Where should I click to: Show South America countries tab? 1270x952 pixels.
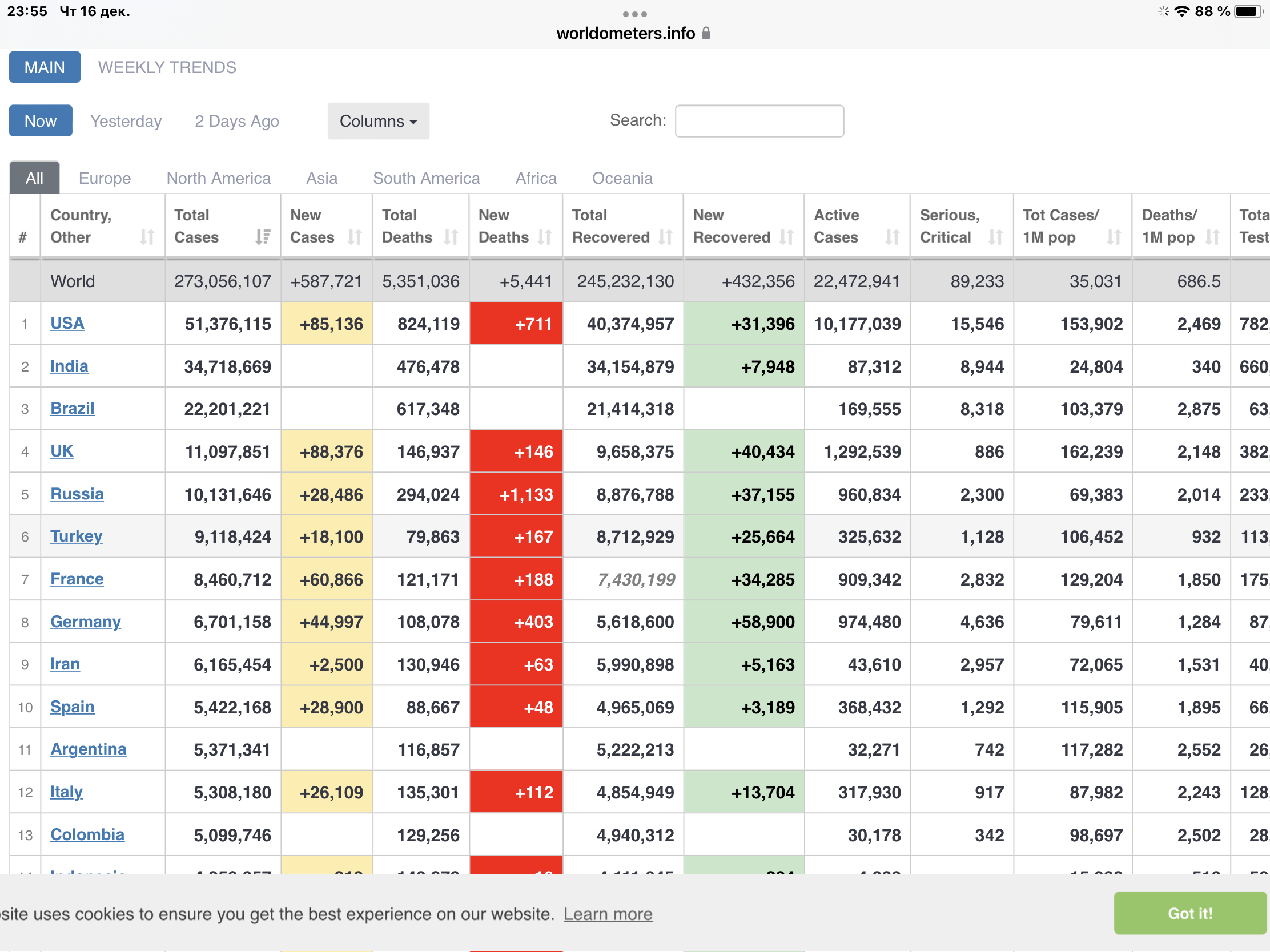tap(426, 178)
